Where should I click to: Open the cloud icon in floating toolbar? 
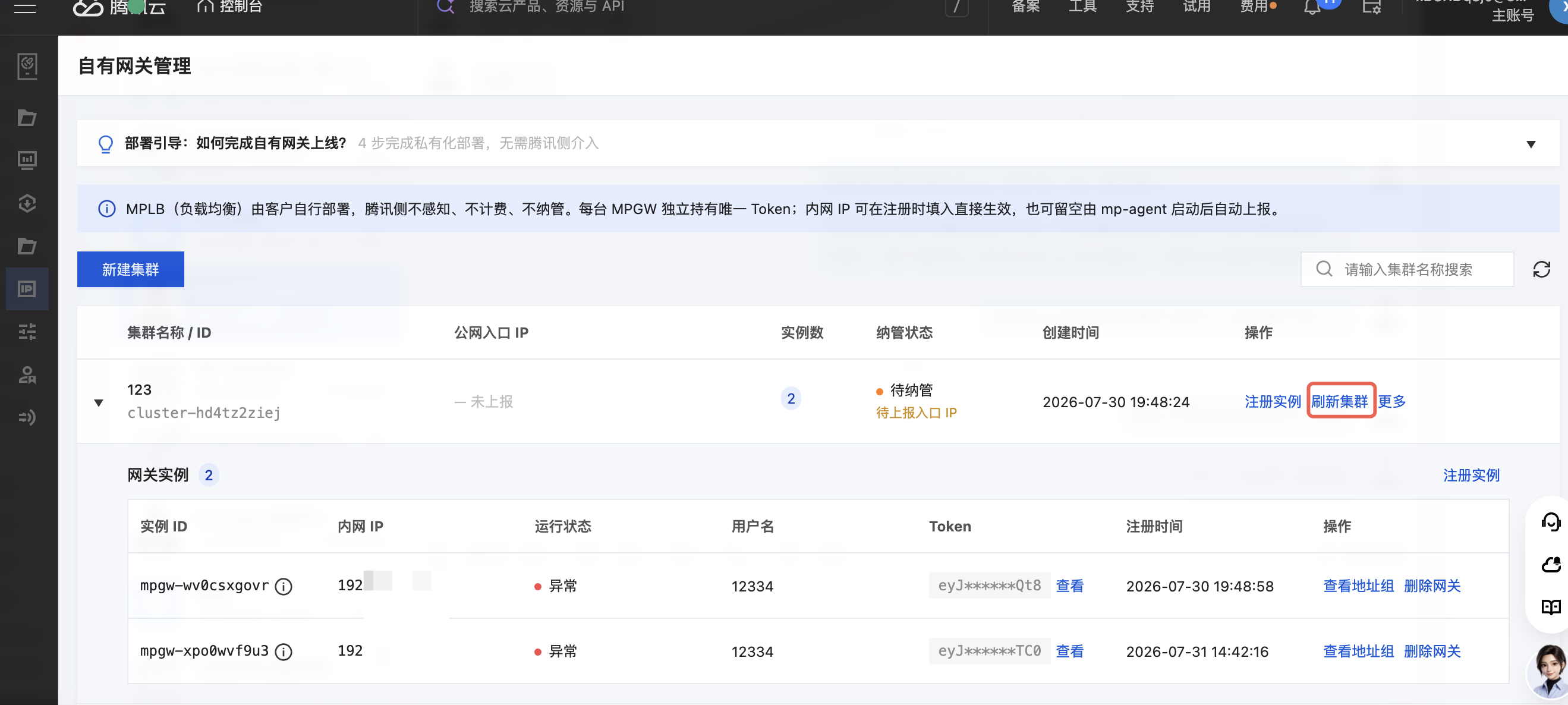pyautogui.click(x=1550, y=564)
